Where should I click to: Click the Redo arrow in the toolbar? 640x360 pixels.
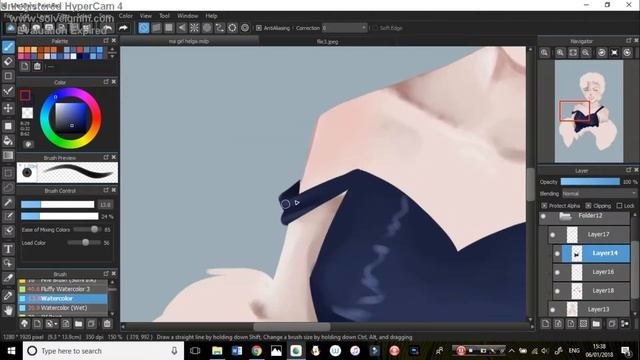pyautogui.click(x=123, y=28)
